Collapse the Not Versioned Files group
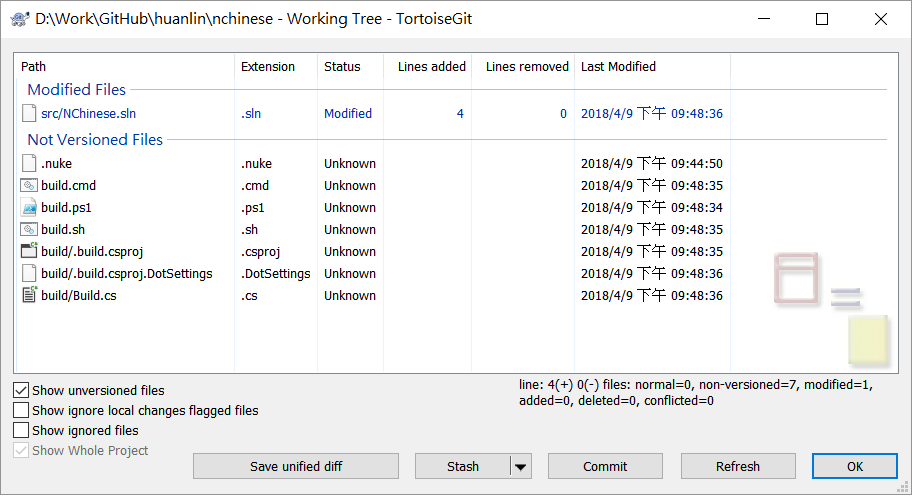 (x=95, y=140)
